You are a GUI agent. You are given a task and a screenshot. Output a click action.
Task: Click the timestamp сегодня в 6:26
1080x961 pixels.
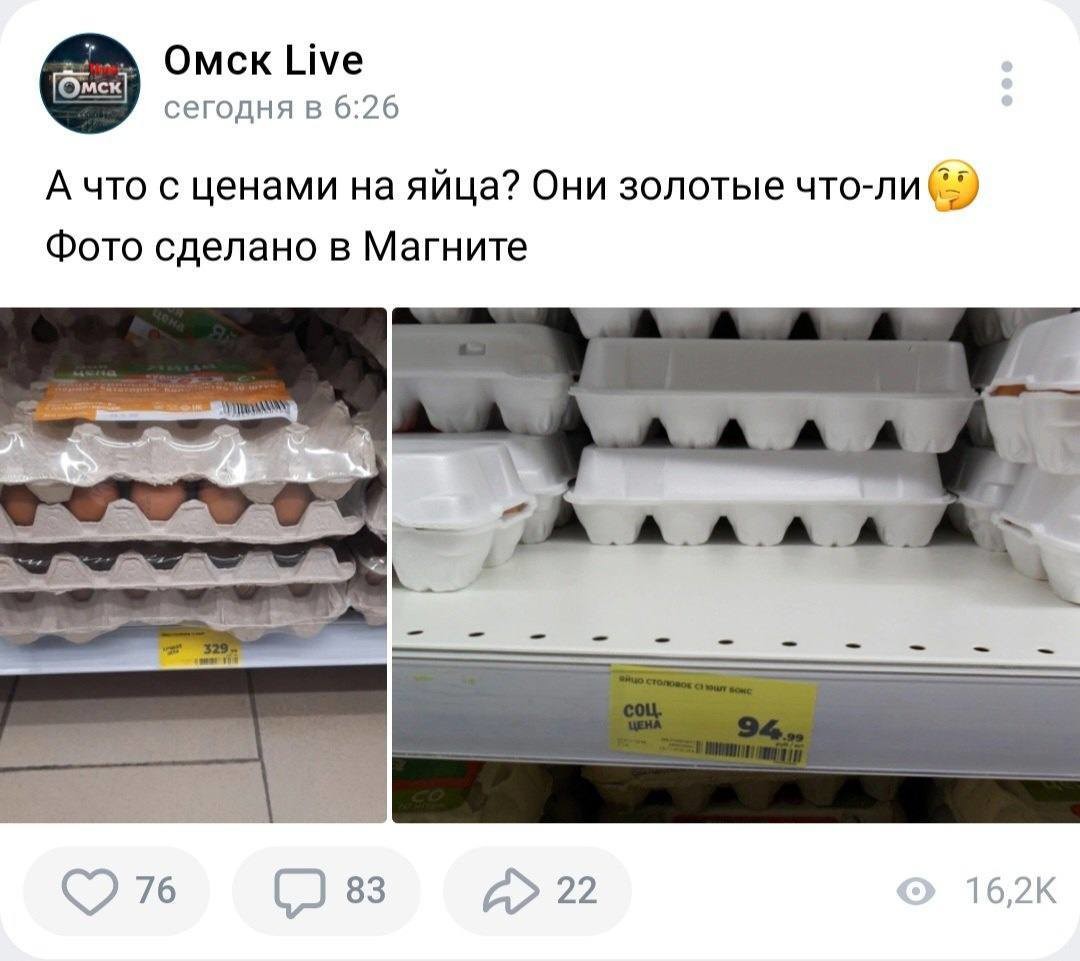(x=281, y=107)
